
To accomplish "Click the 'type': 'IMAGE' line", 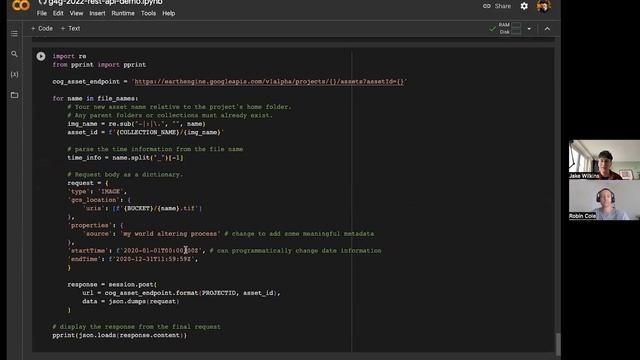I will [x=97, y=192].
